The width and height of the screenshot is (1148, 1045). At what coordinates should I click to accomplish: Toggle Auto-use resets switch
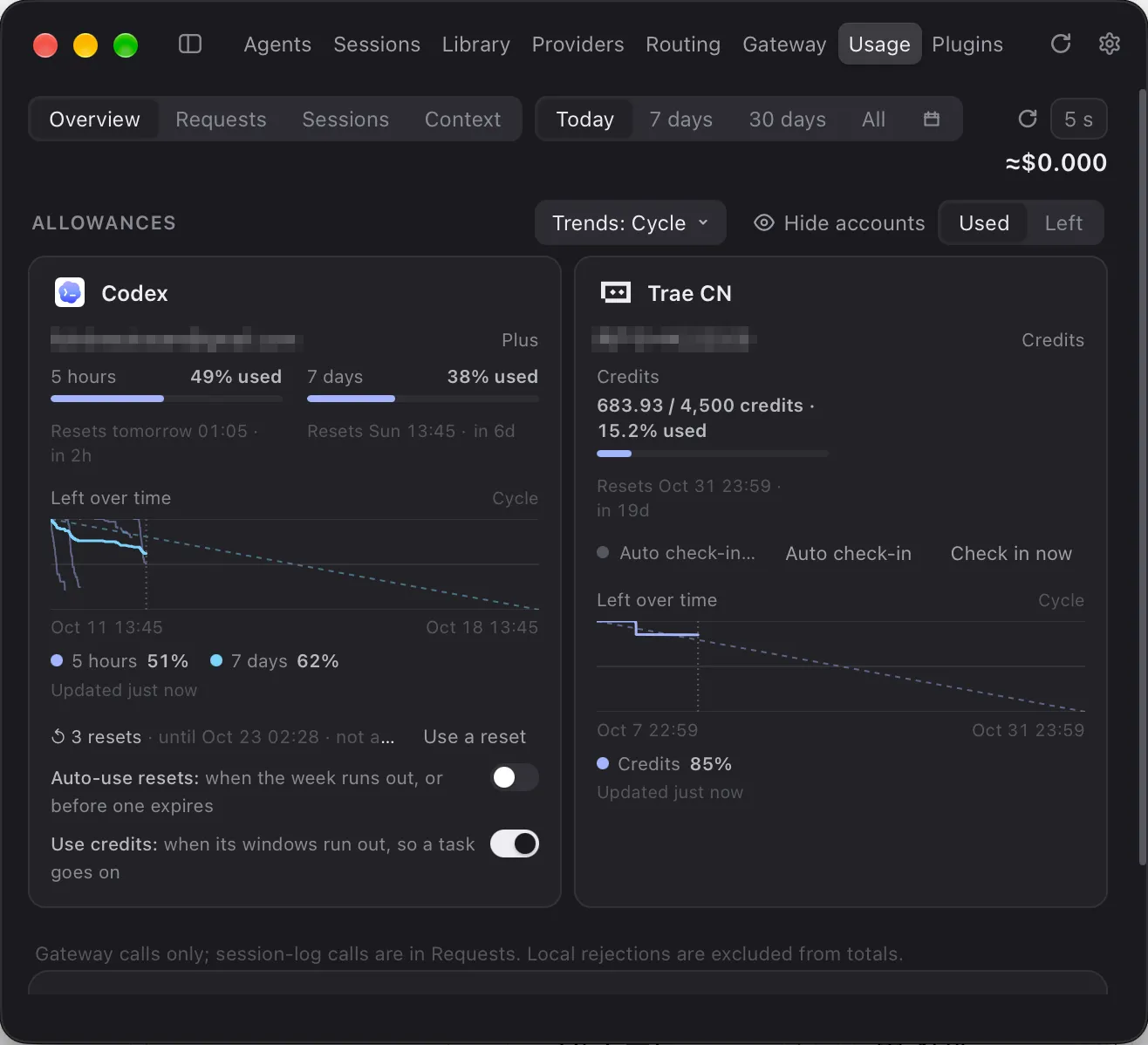click(515, 777)
